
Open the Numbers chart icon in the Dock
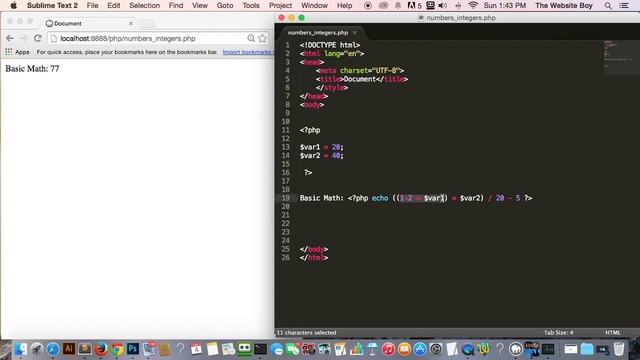tap(356, 349)
